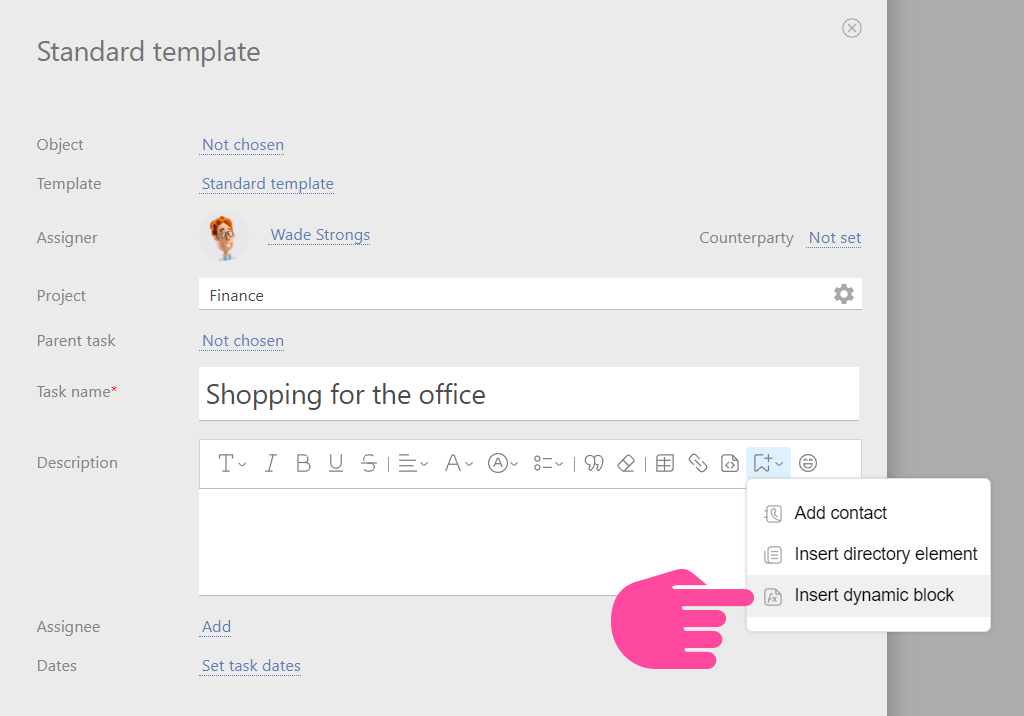Screen dimensions: 1024x716
Task: Insert a hyperlink in the description
Action: click(x=697, y=463)
